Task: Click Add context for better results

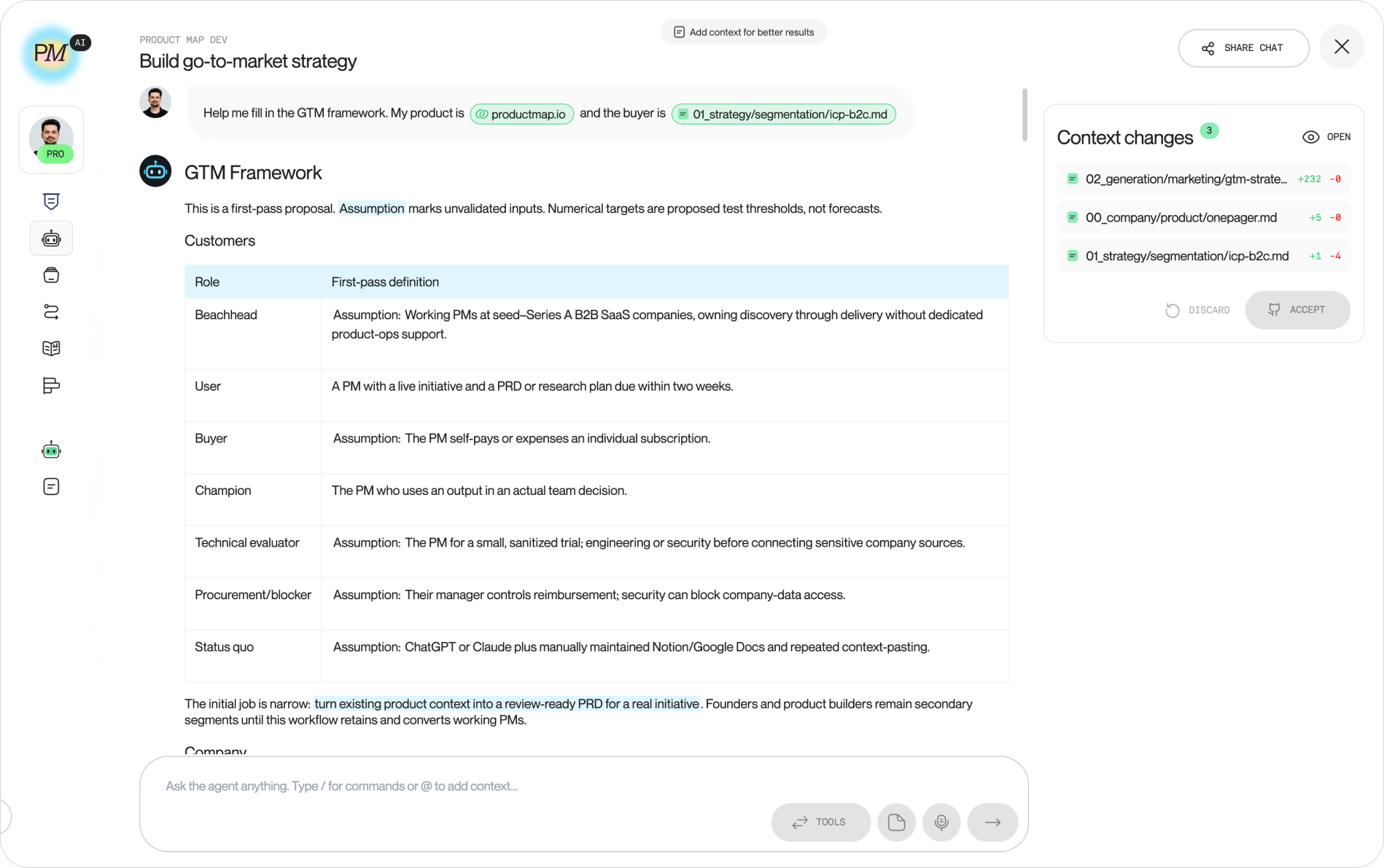Action: pos(744,32)
